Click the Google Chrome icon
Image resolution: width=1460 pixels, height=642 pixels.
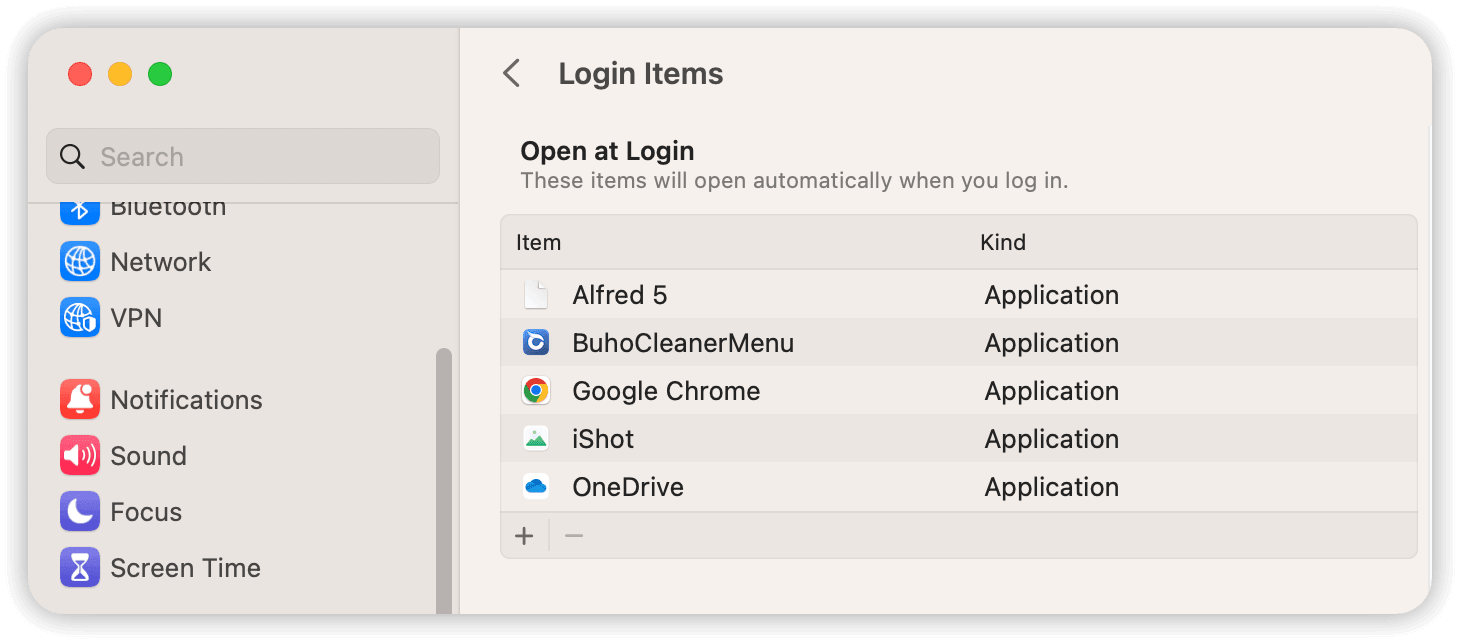(536, 391)
